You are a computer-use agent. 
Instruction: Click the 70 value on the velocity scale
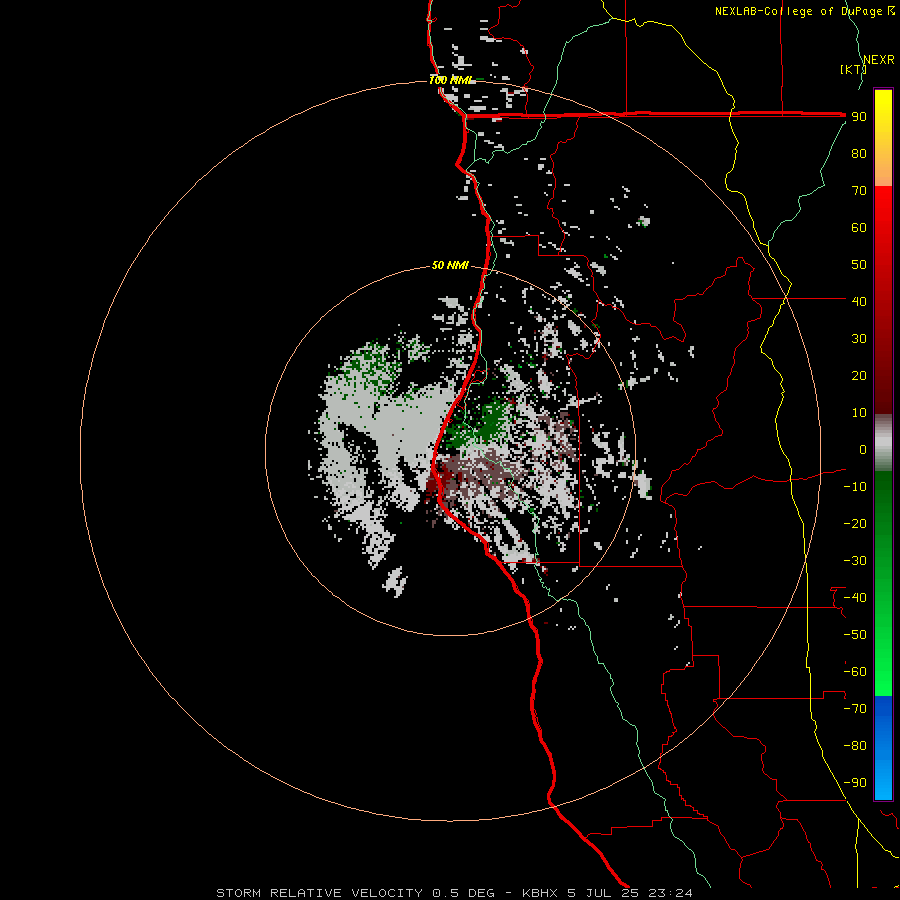[x=859, y=191]
